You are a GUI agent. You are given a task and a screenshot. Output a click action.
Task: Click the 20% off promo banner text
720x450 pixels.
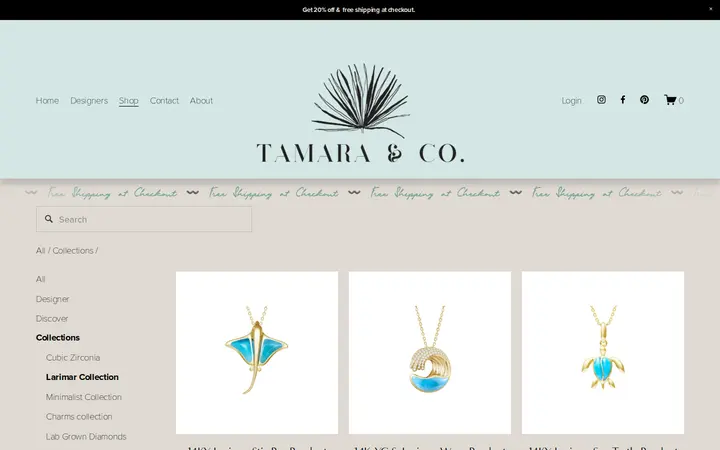pos(359,10)
